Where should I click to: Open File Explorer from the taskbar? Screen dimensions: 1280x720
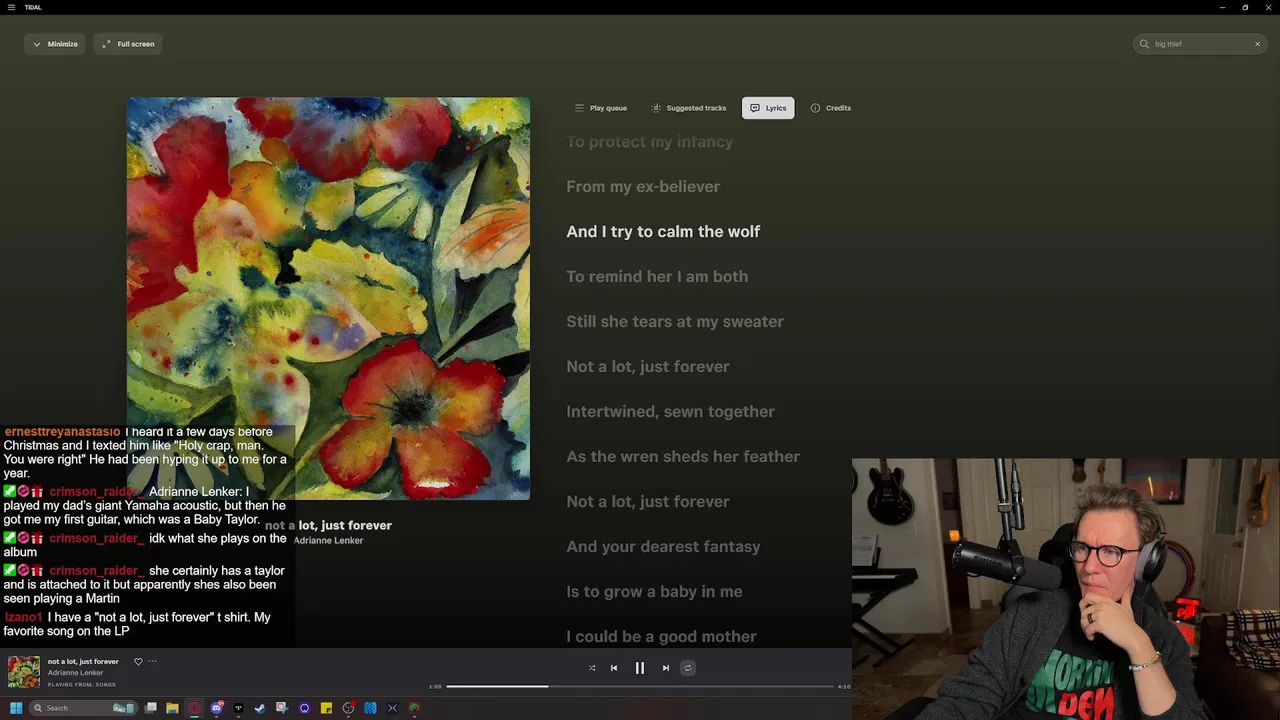tap(172, 708)
